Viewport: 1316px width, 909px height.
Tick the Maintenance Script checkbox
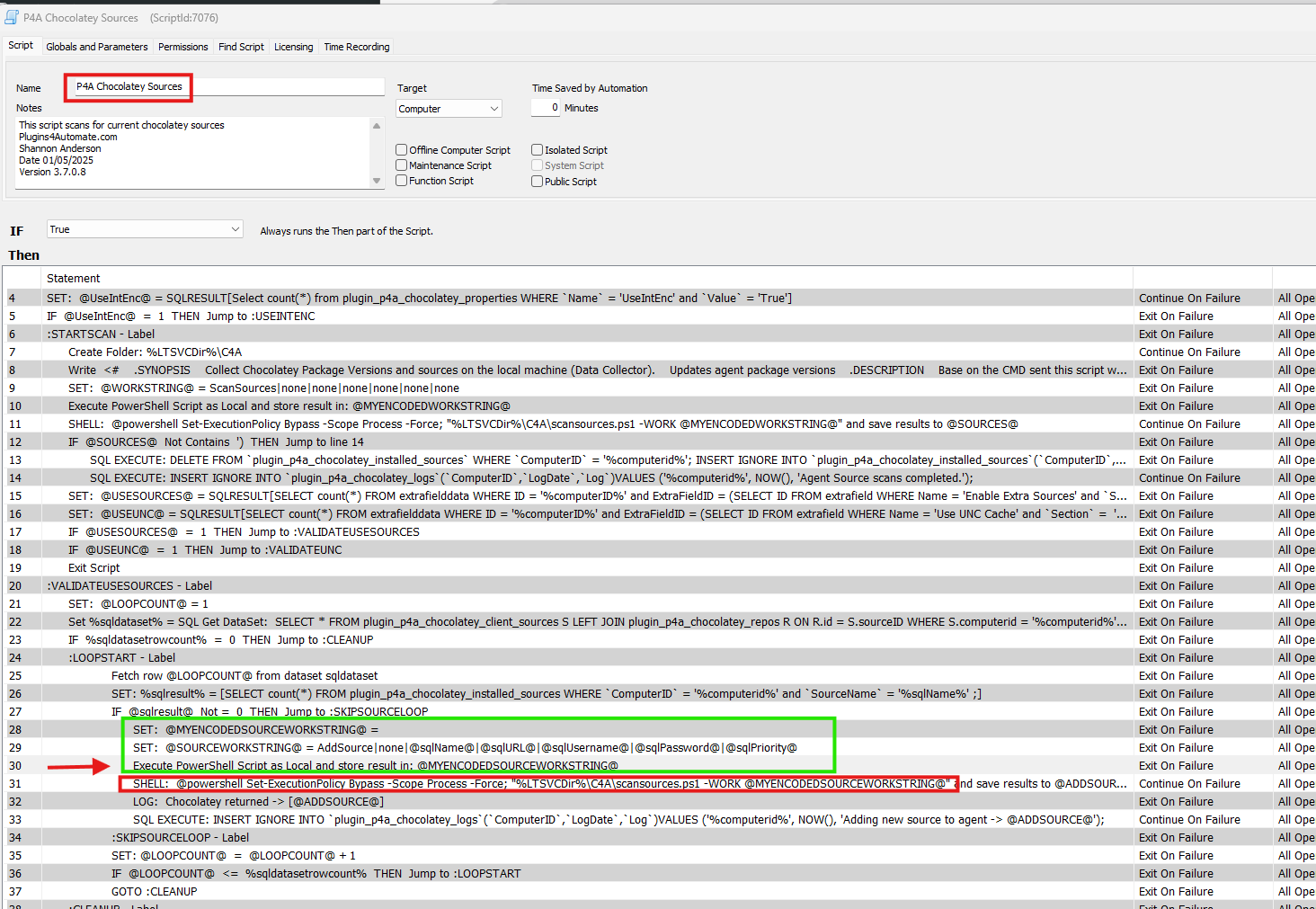(402, 165)
